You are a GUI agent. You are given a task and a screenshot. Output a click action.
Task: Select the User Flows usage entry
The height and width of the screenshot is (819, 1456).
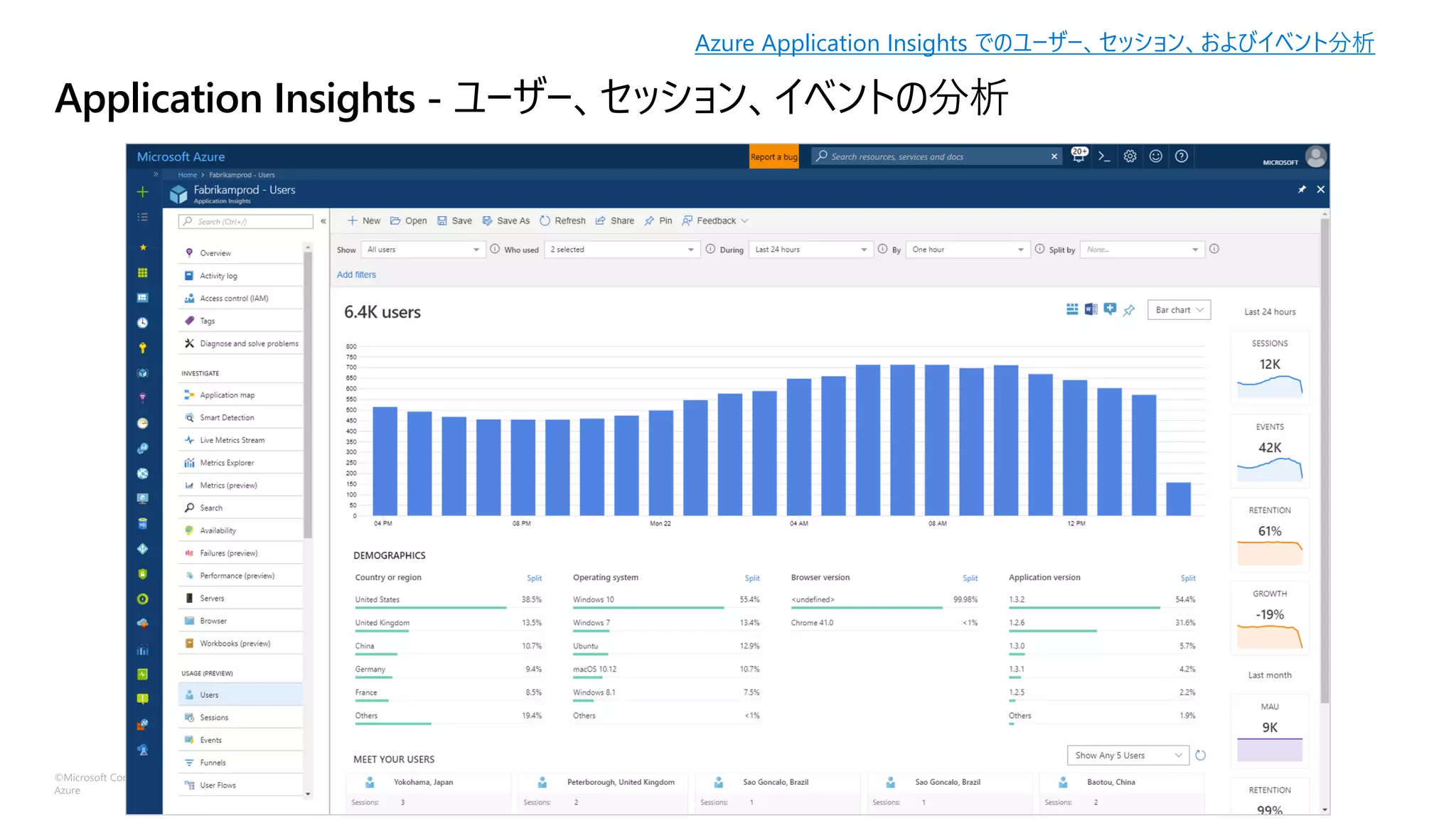[x=240, y=786]
